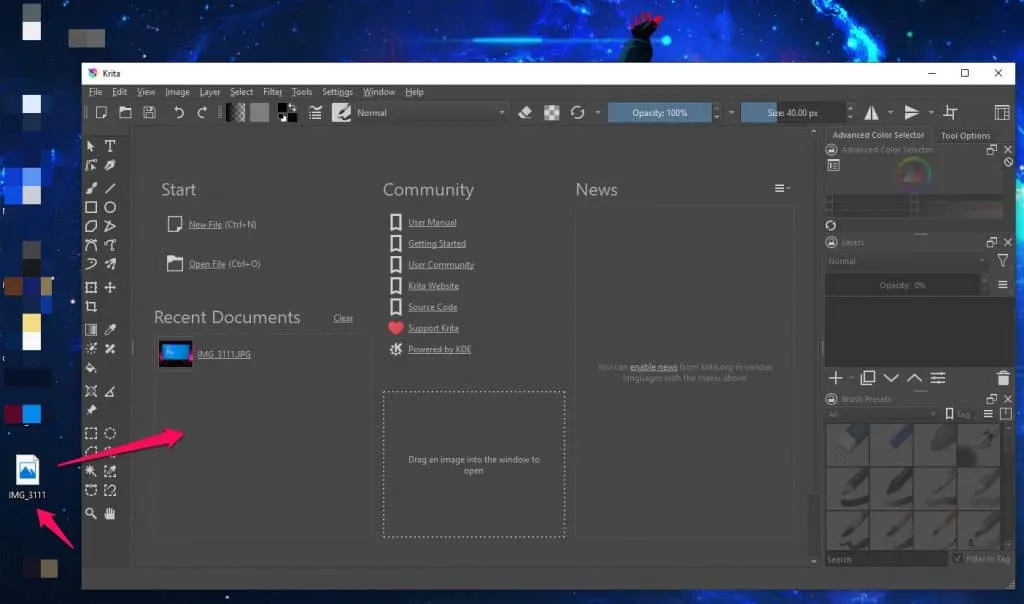Open the brush presets tag All dropdown
Image resolution: width=1024 pixels, height=604 pixels.
click(x=882, y=415)
